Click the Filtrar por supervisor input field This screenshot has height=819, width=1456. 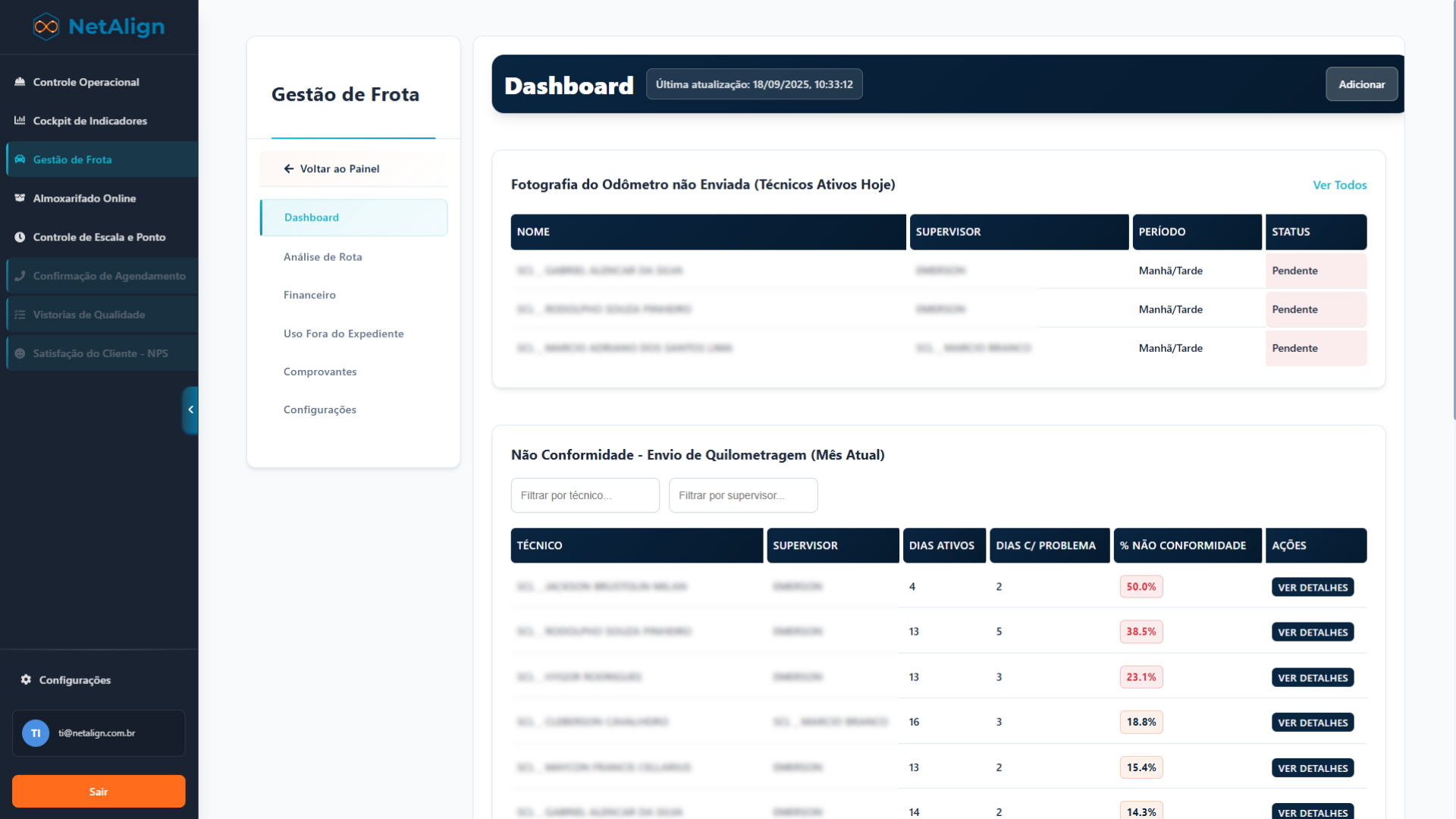click(742, 495)
